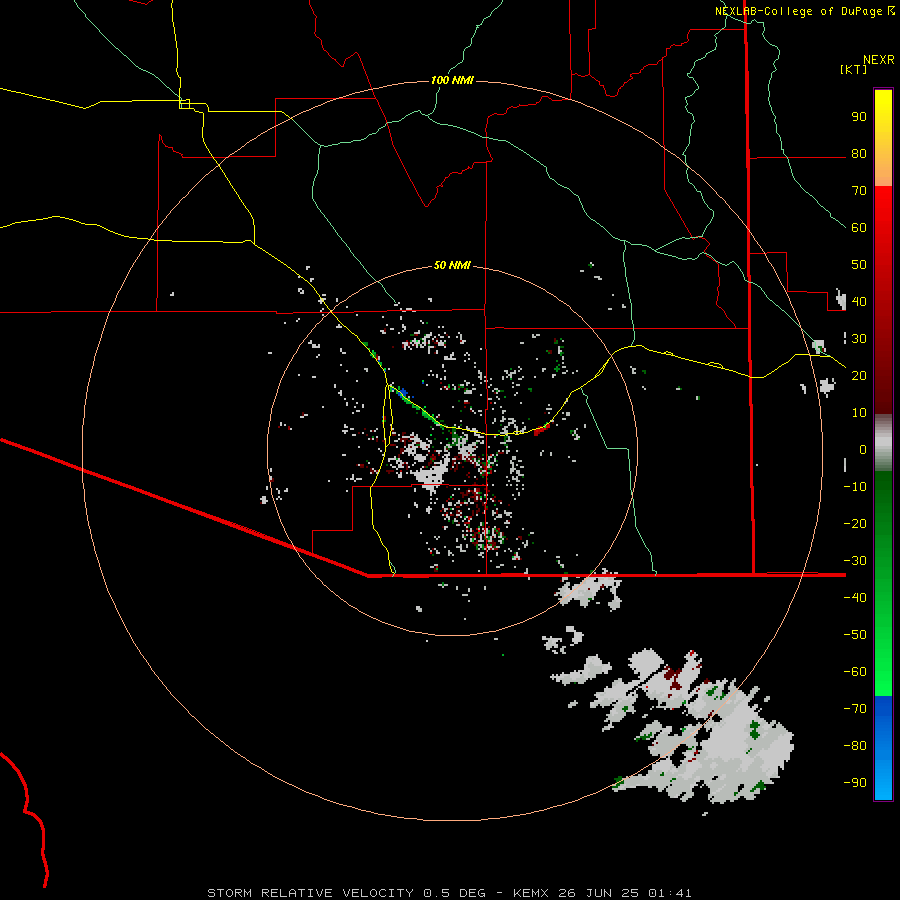Click the -90 value on the velocity scale
The image size is (900, 900).
tap(855, 783)
